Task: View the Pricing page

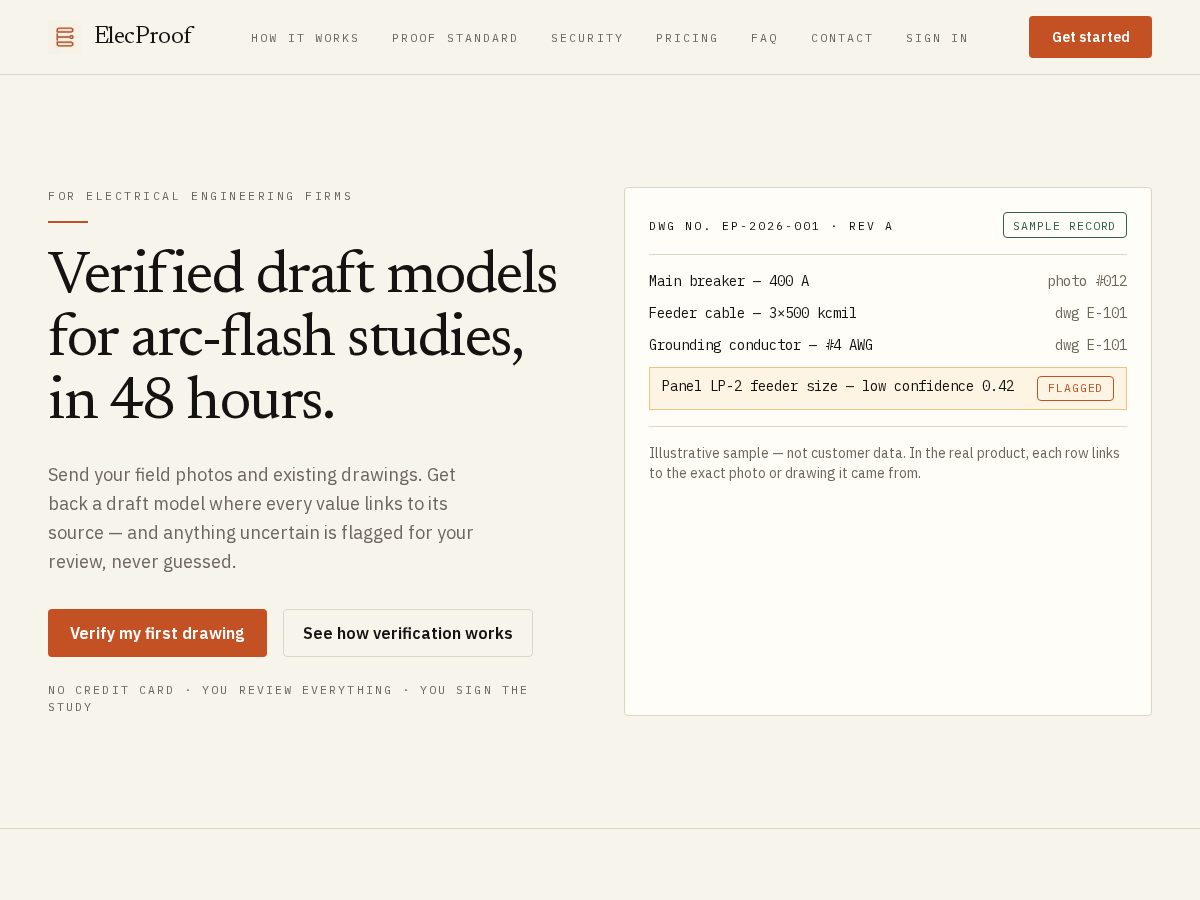Action: click(x=687, y=38)
